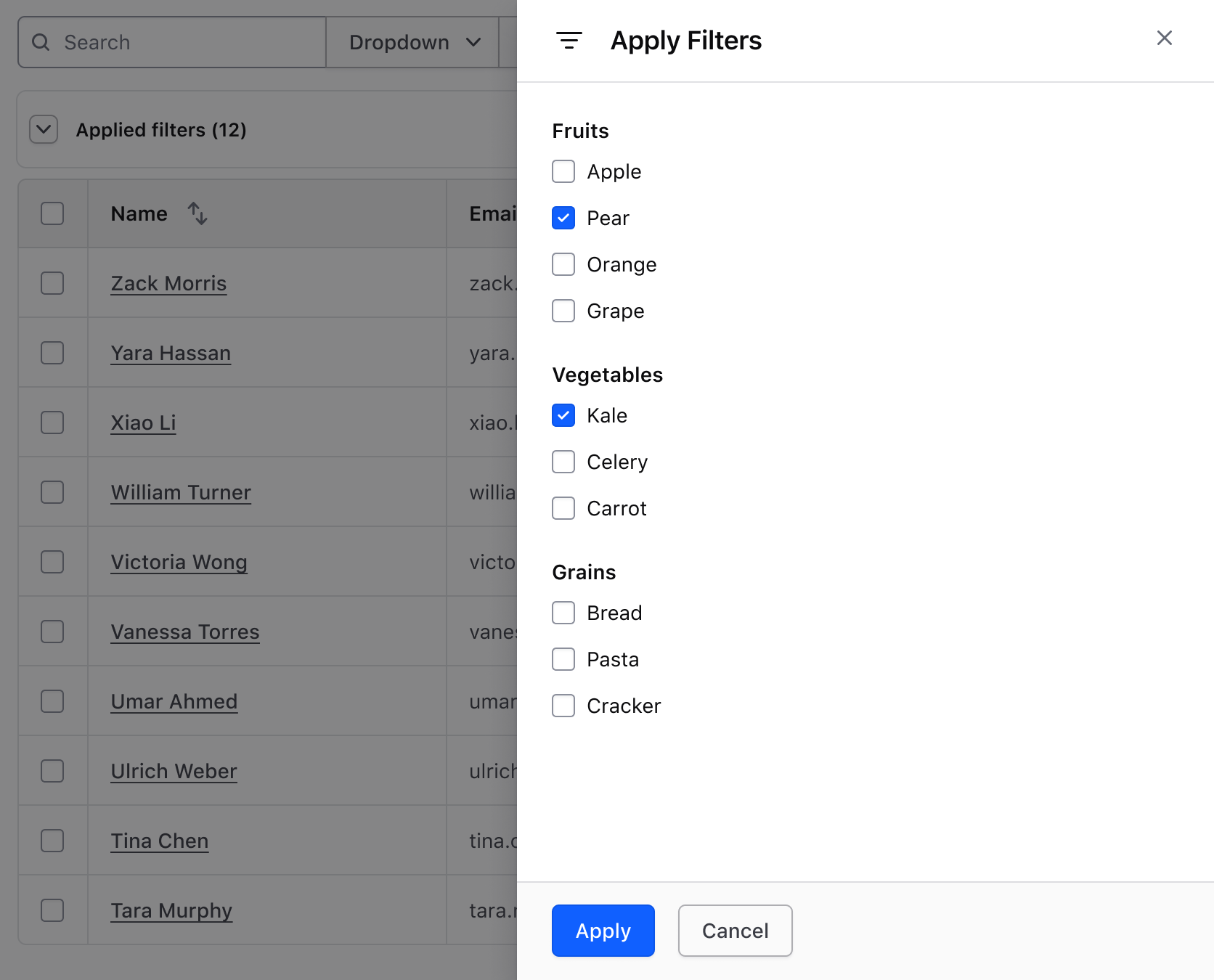Uncheck the Pear filter

pyautogui.click(x=563, y=218)
